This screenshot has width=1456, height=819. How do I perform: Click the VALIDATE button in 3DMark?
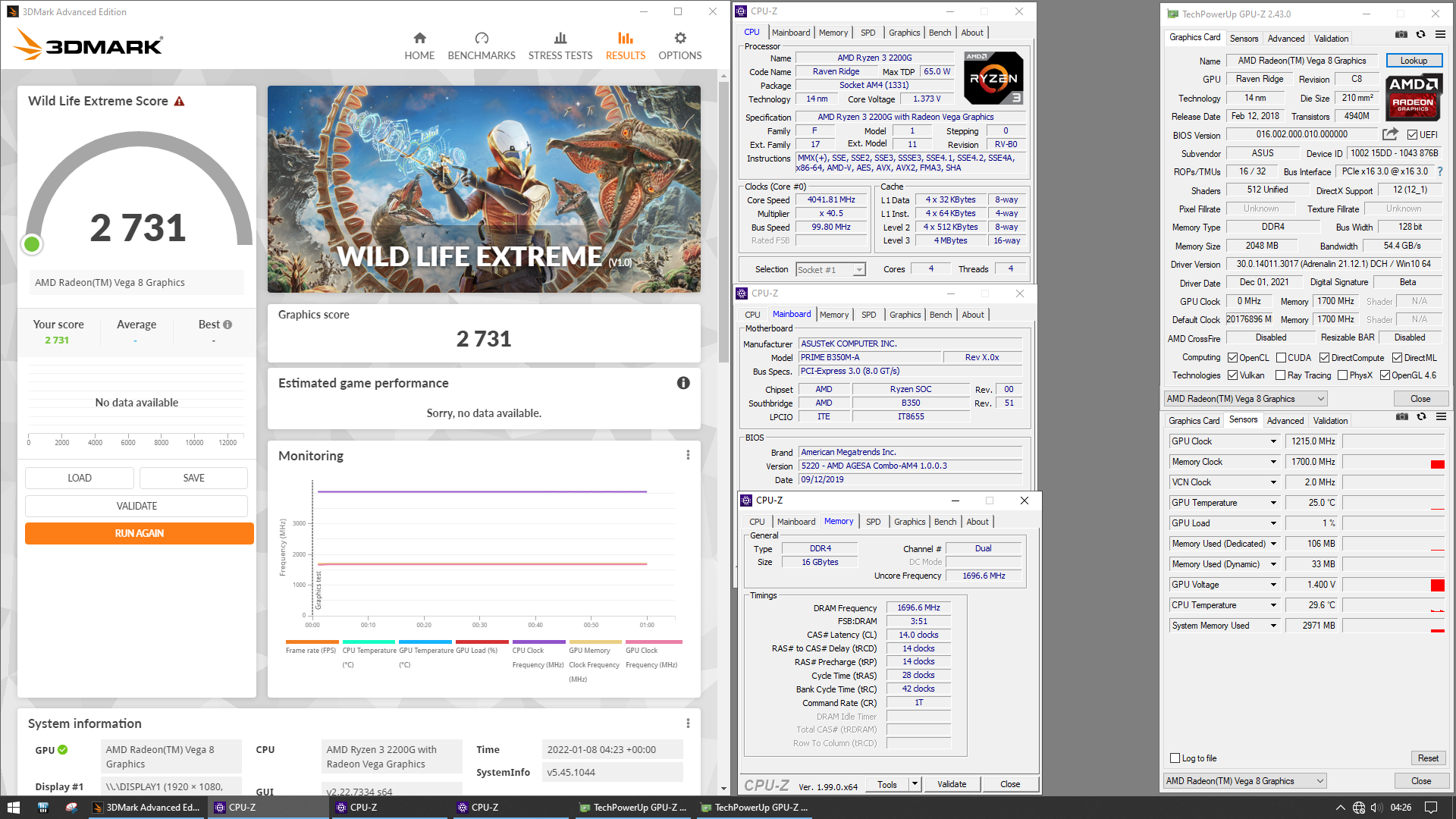point(136,506)
